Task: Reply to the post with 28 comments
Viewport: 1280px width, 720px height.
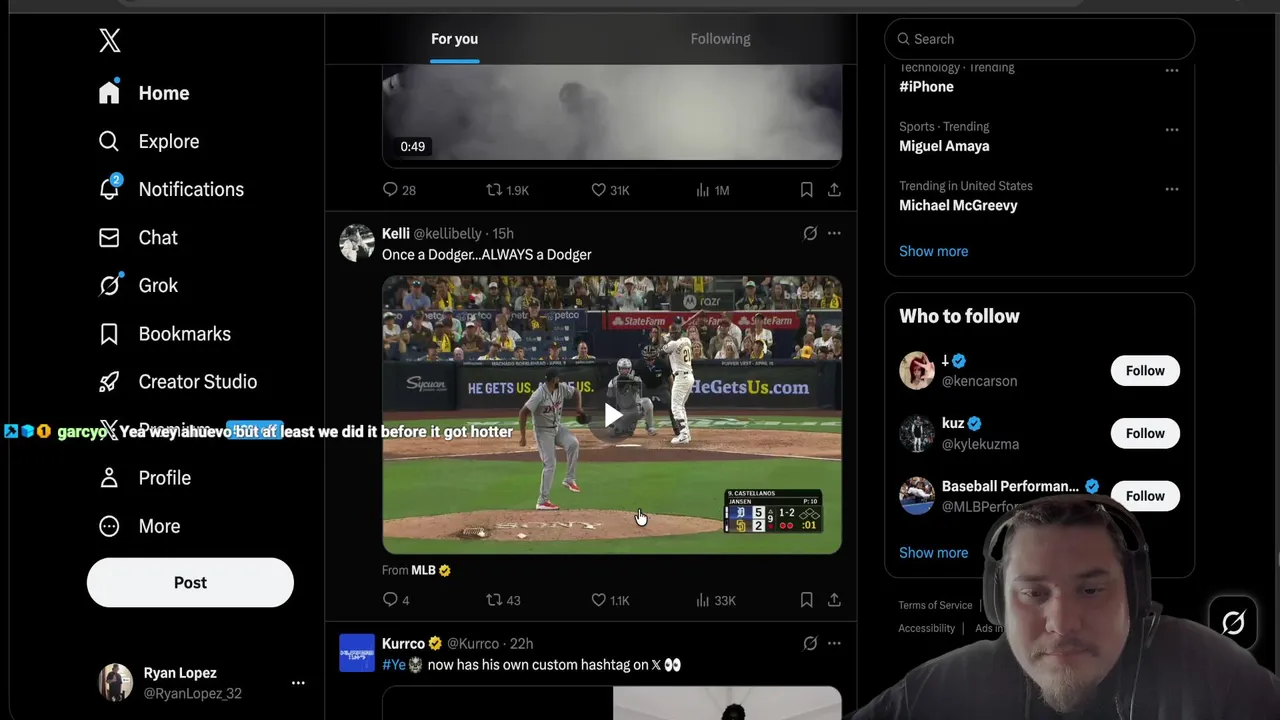Action: pos(399,190)
